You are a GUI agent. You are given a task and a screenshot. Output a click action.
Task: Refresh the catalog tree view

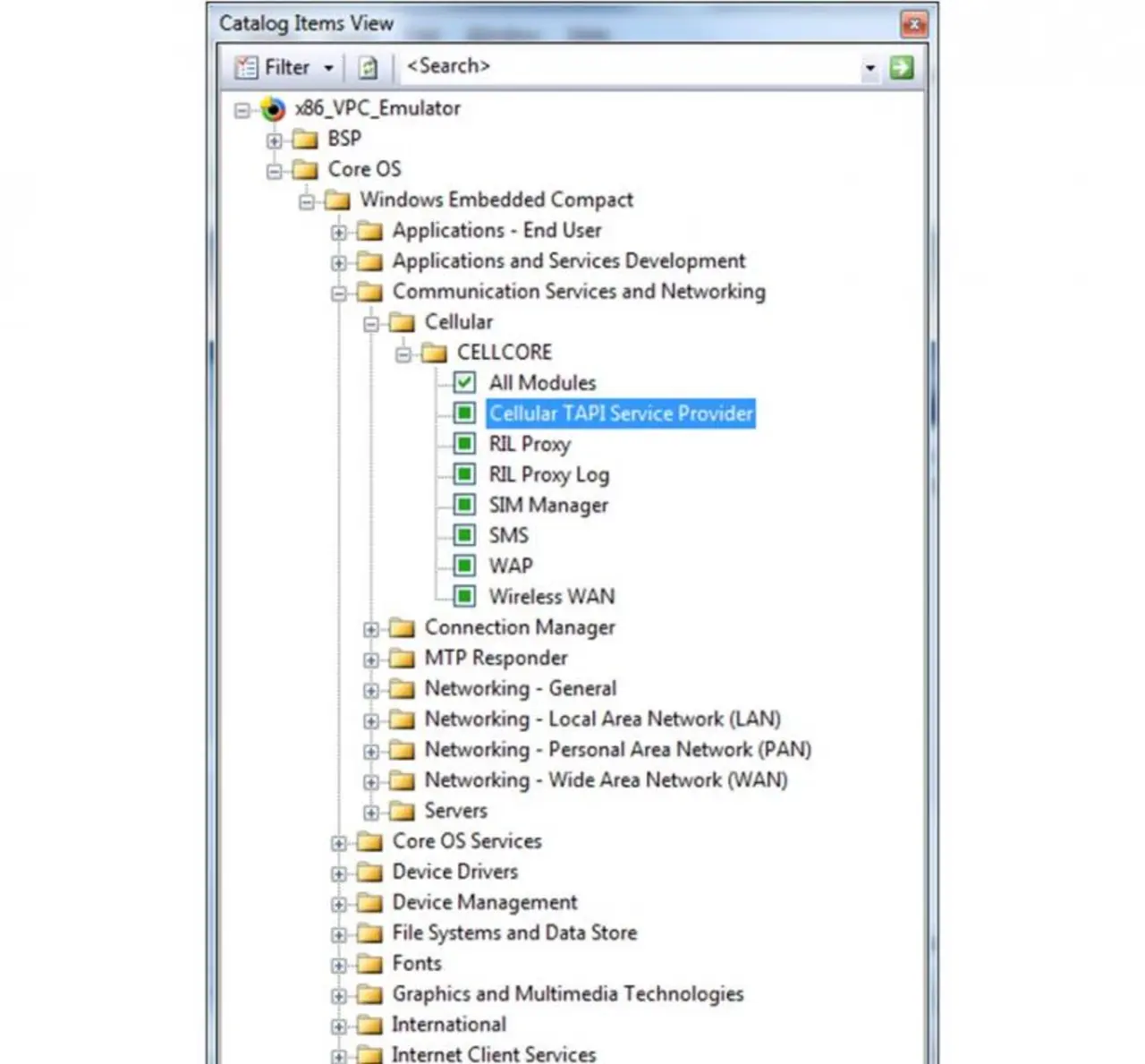(x=368, y=67)
